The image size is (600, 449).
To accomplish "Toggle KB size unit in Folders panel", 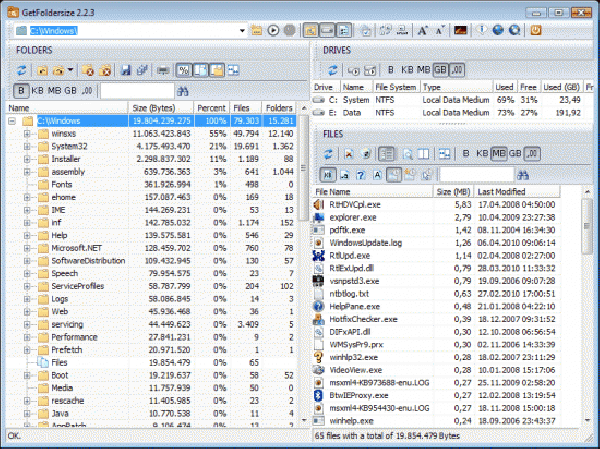I will click(x=37, y=90).
